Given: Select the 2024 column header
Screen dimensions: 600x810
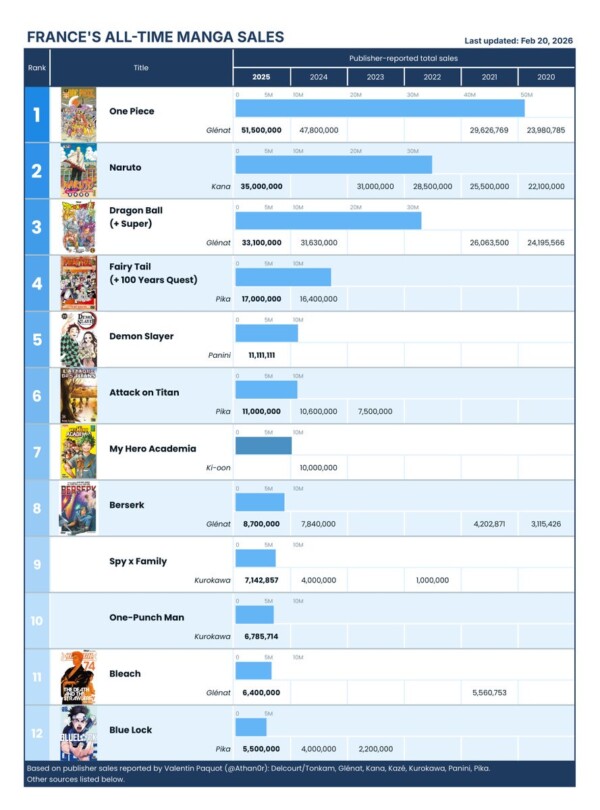Looking at the screenshot, I should pos(318,77).
